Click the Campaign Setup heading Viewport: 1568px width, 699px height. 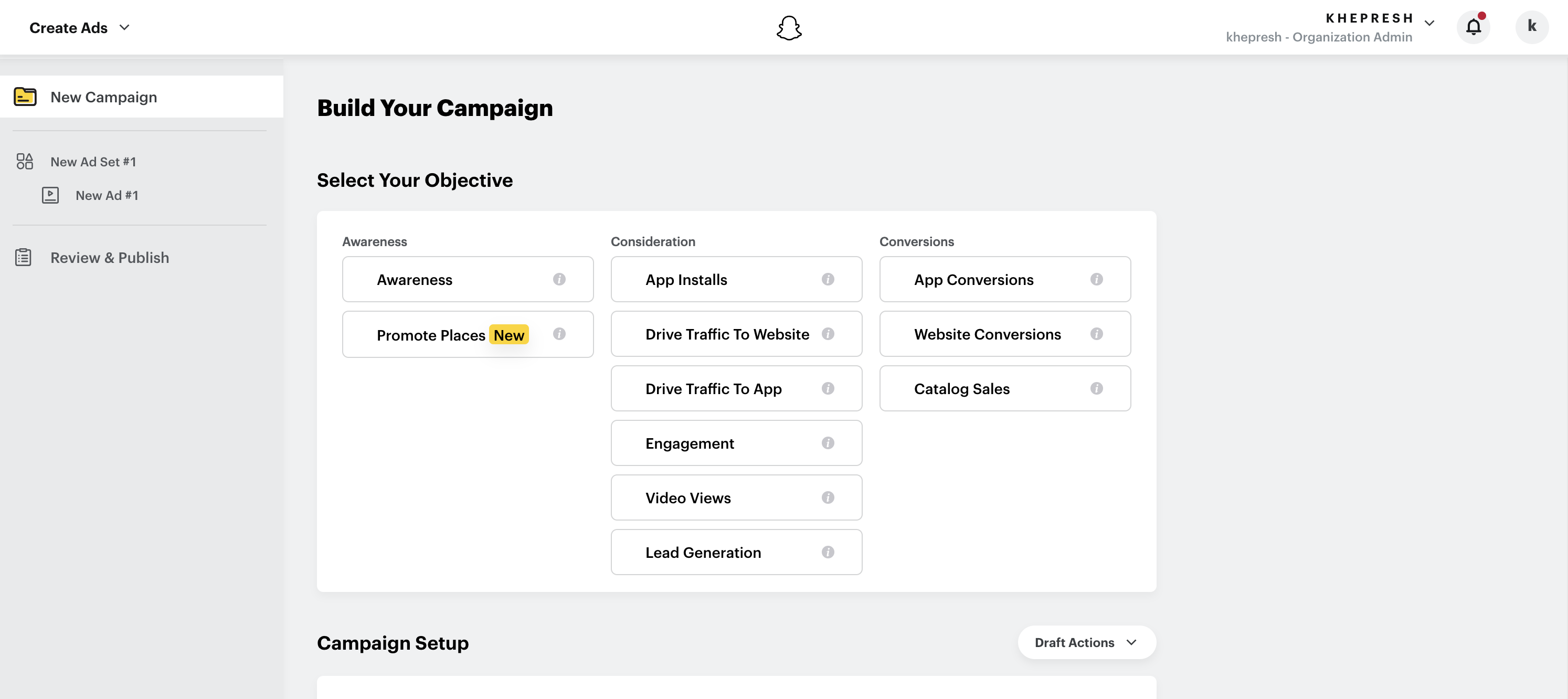[x=393, y=643]
